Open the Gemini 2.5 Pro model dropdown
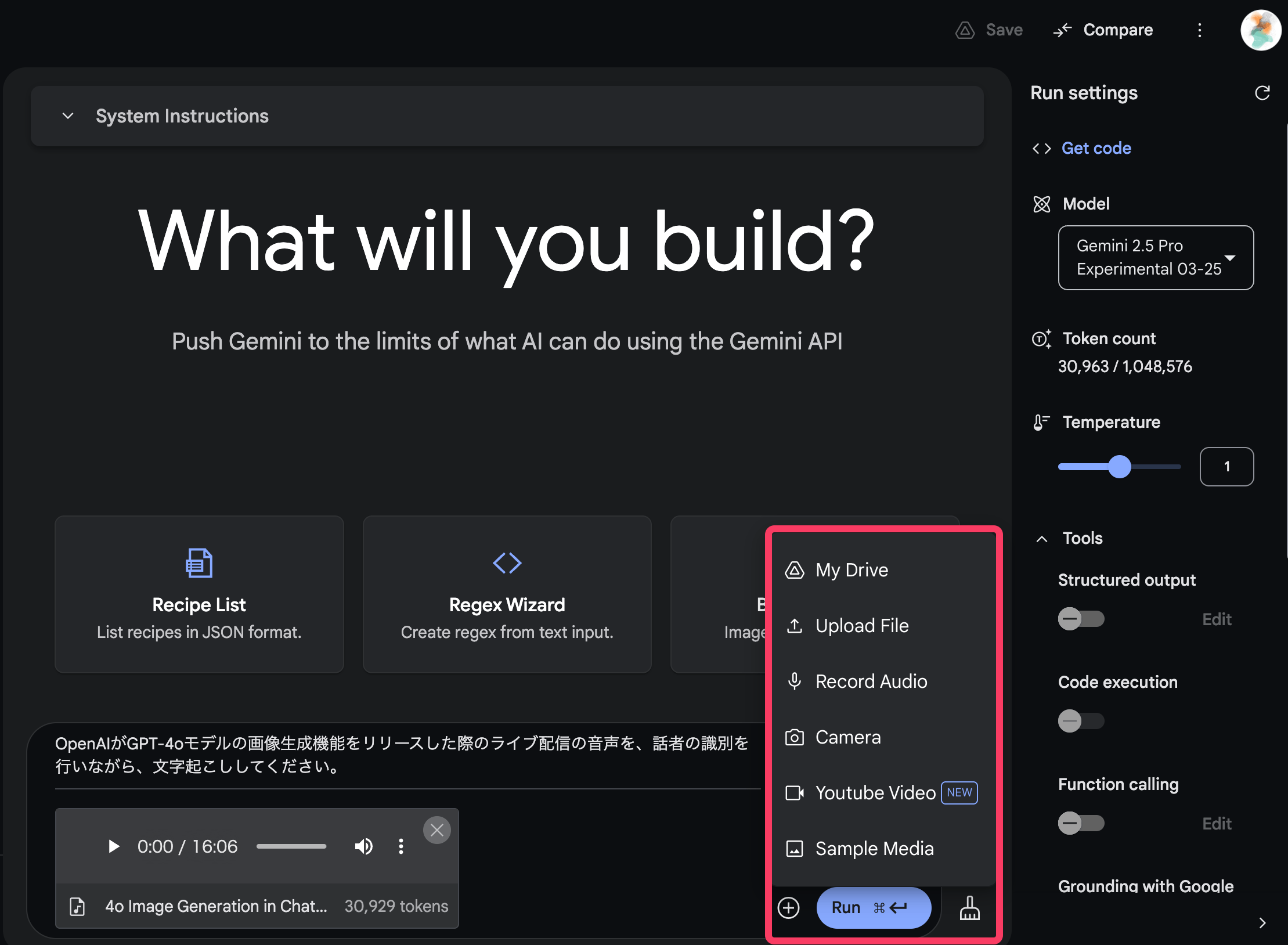Image resolution: width=1288 pixels, height=945 pixels. point(1155,257)
